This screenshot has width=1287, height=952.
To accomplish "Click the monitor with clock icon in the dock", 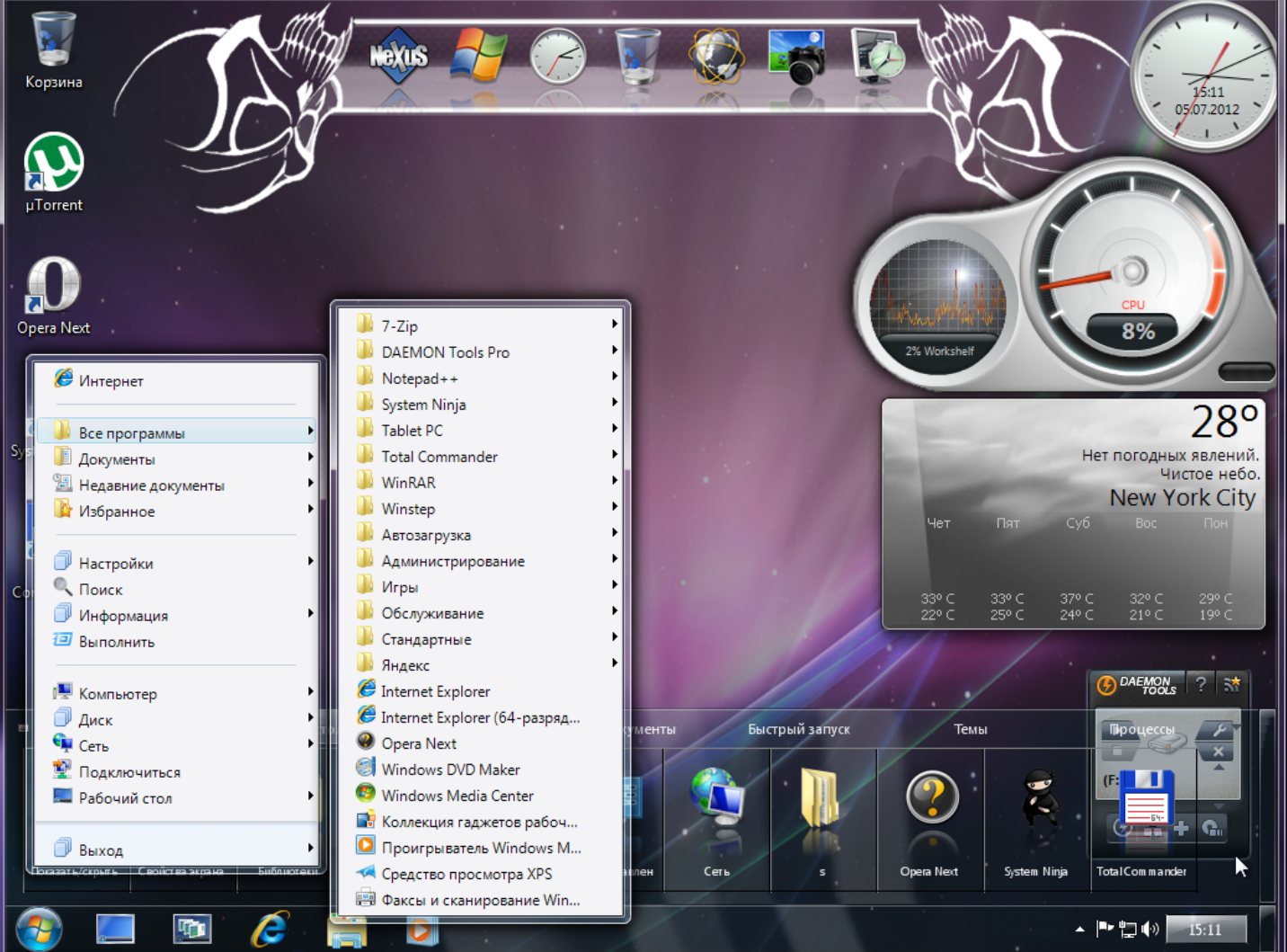I will pos(877,56).
